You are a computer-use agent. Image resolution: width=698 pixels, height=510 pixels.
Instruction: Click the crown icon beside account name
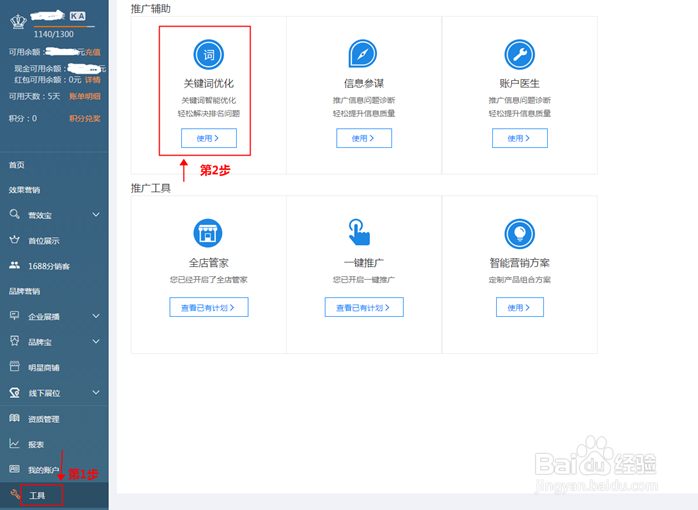click(18, 21)
